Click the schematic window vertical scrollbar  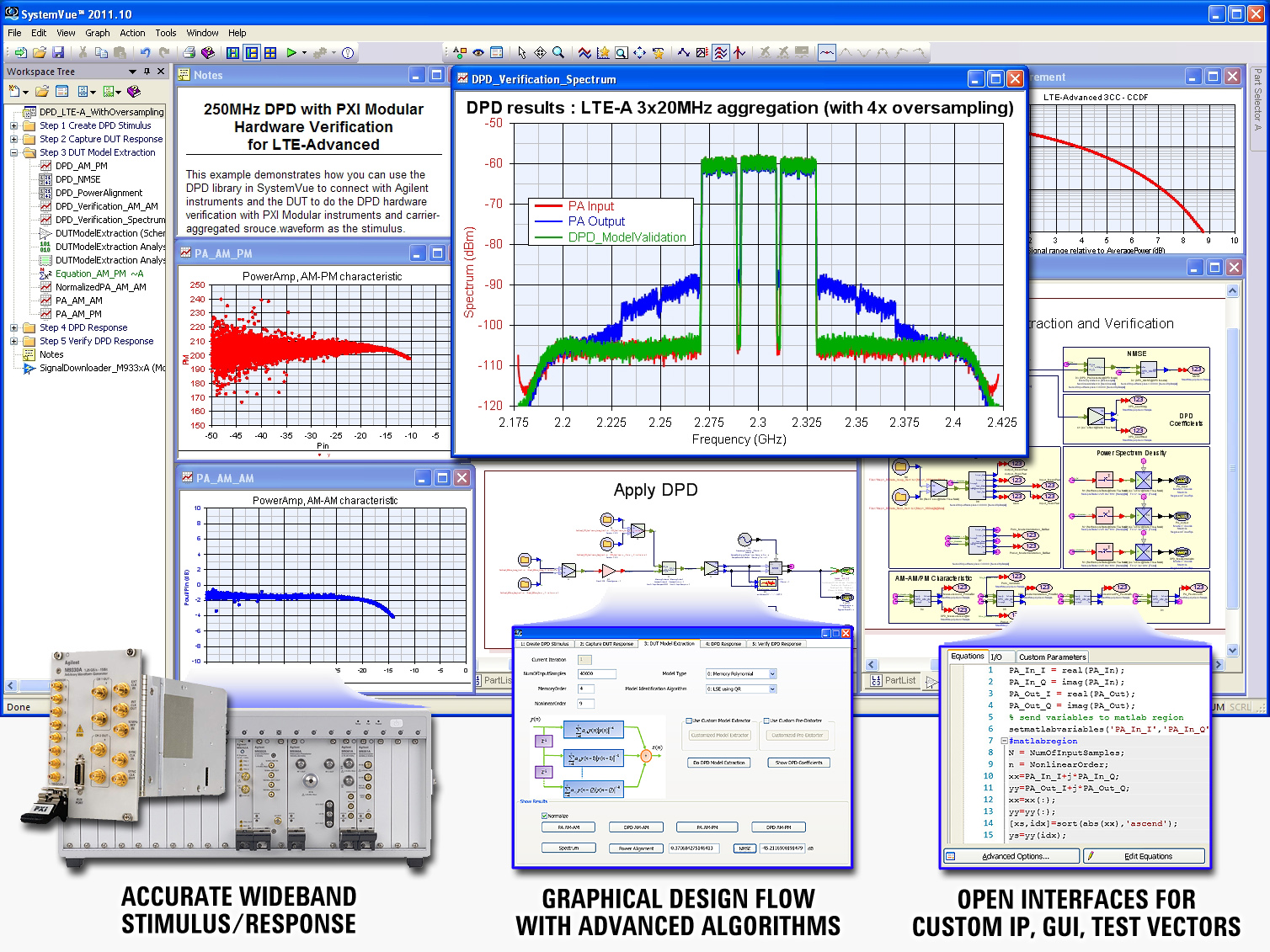1232,470
